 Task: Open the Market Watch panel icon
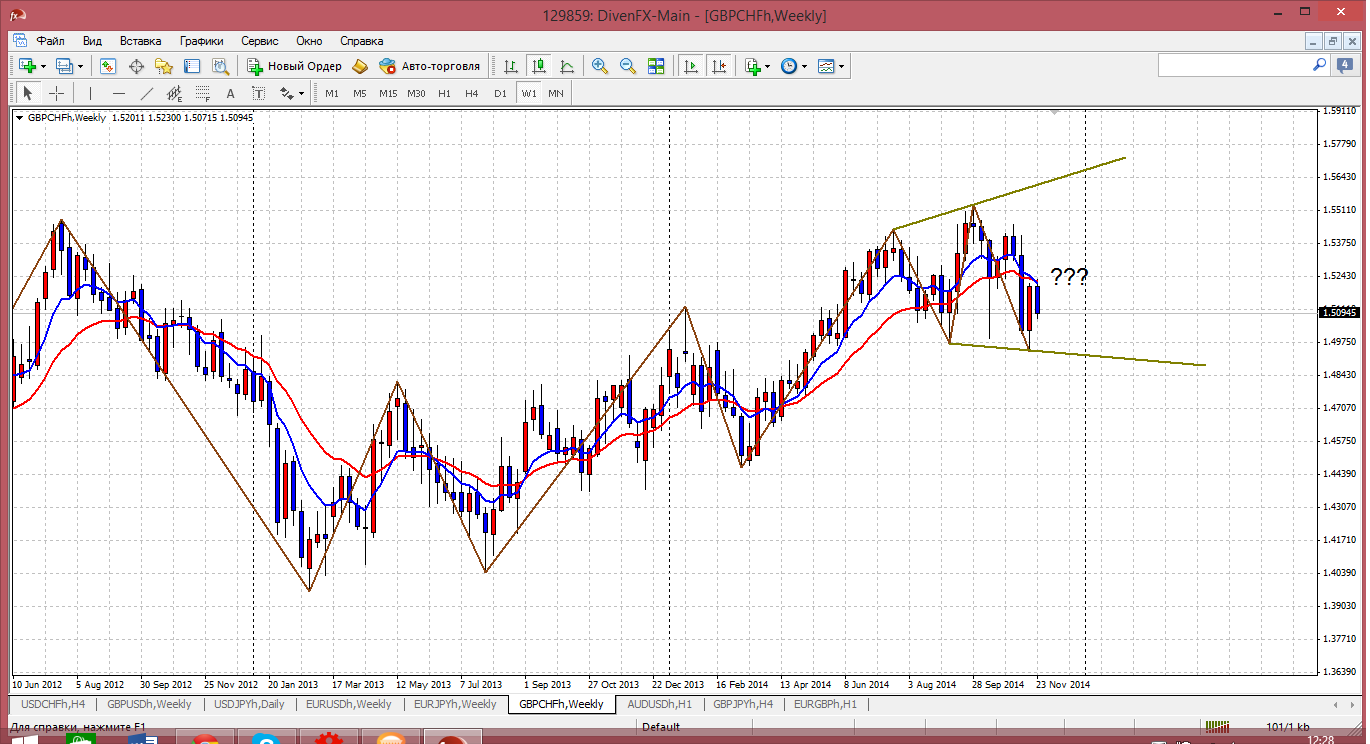coord(108,66)
